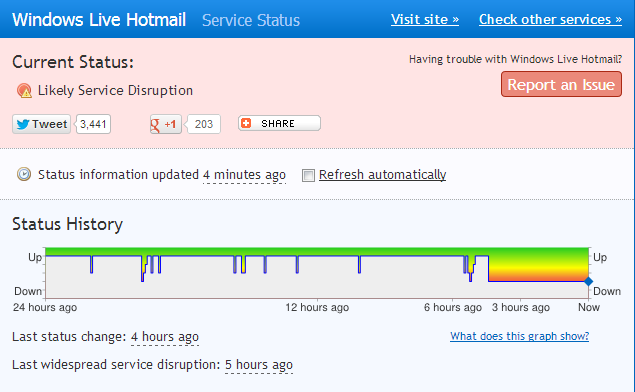
Task: Click 5 hours ago widespread disruption time
Action: click(x=259, y=364)
